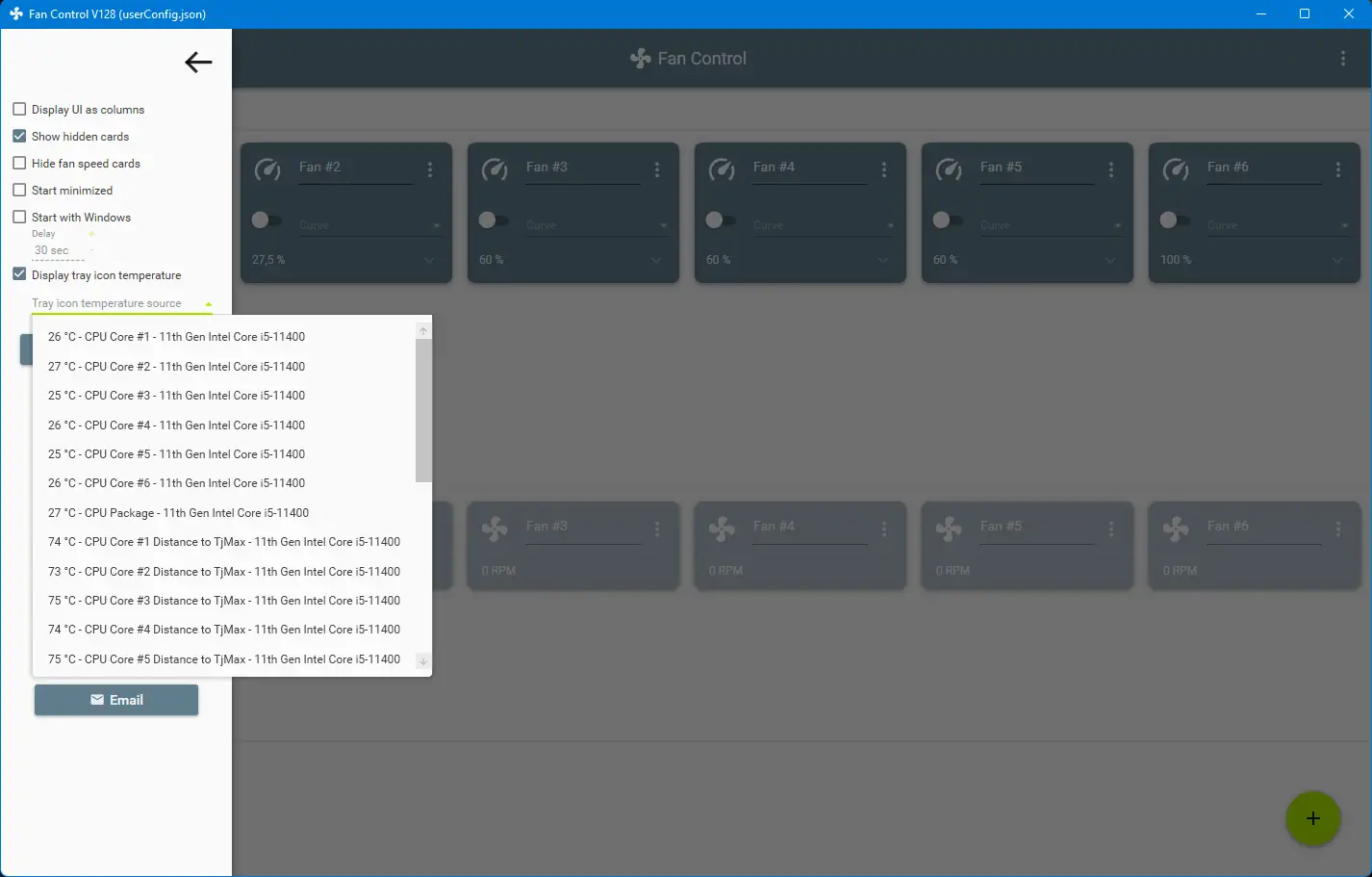The height and width of the screenshot is (877, 1372).
Task: Toggle the Fan #3 manual control switch
Action: pos(494,220)
